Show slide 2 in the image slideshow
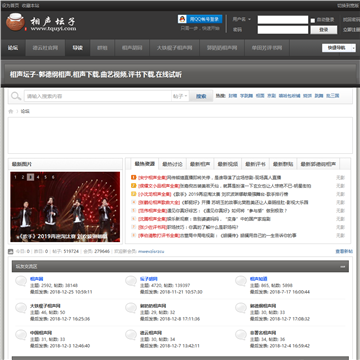Screen dimensions: 360x360 [x=23, y=177]
